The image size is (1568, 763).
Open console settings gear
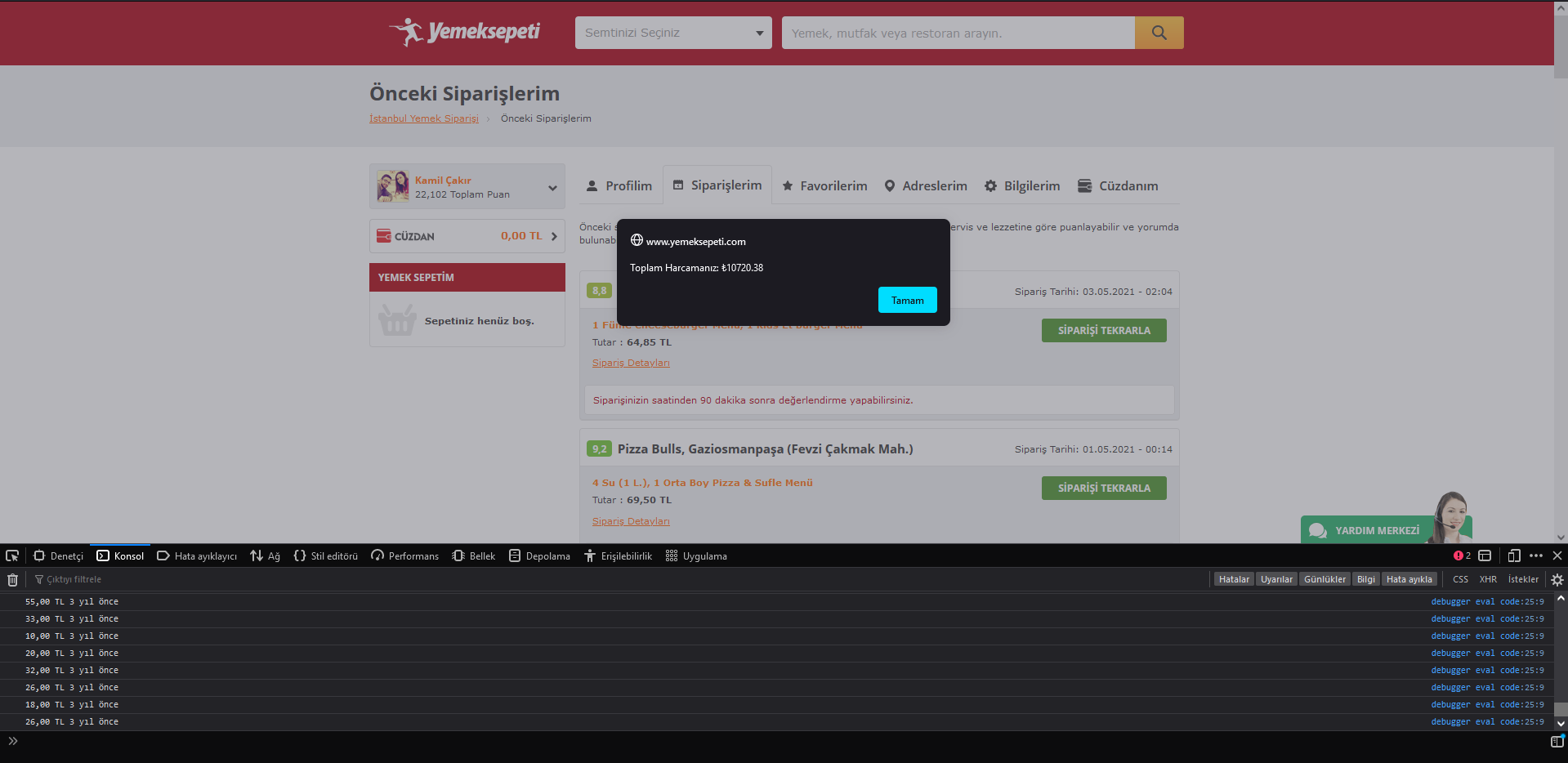click(x=1557, y=579)
